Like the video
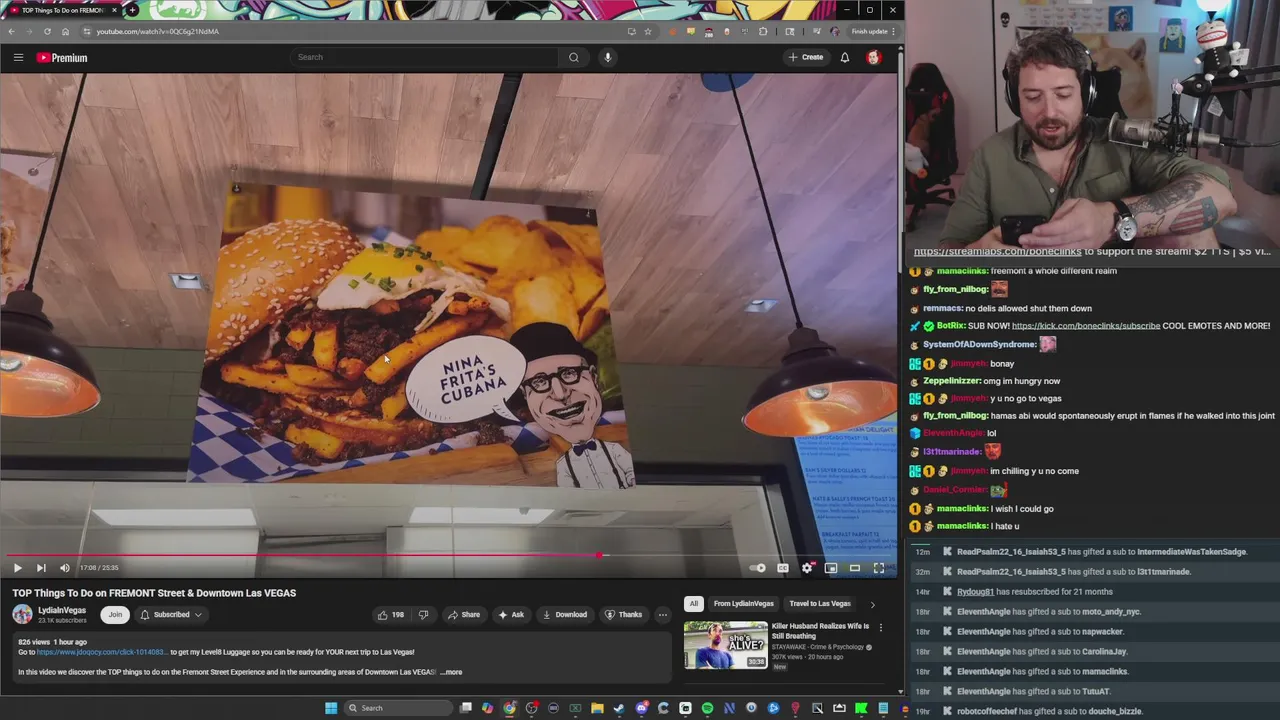The image size is (1280, 720). 390,615
